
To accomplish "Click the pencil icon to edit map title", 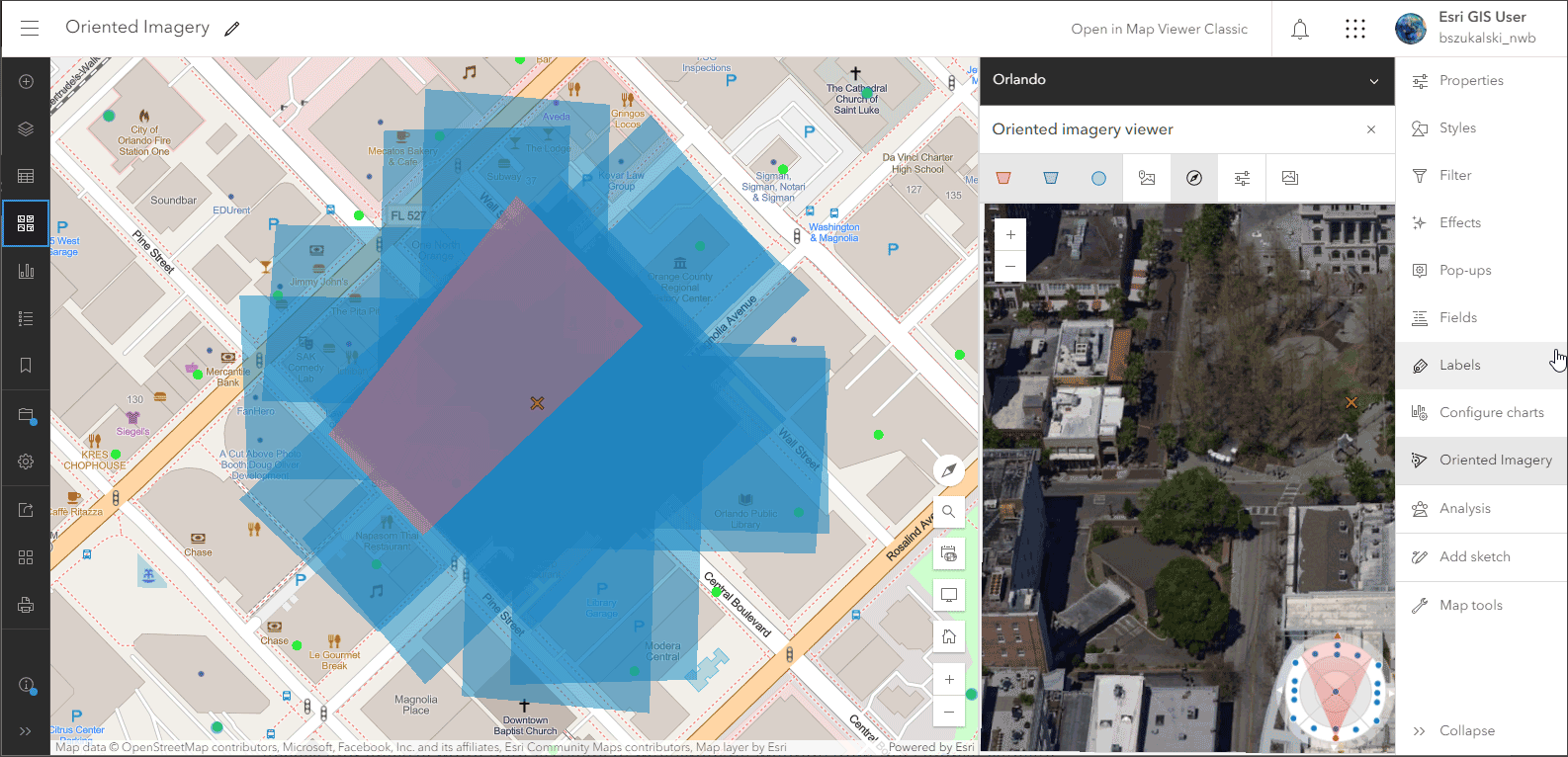I will point(232,29).
